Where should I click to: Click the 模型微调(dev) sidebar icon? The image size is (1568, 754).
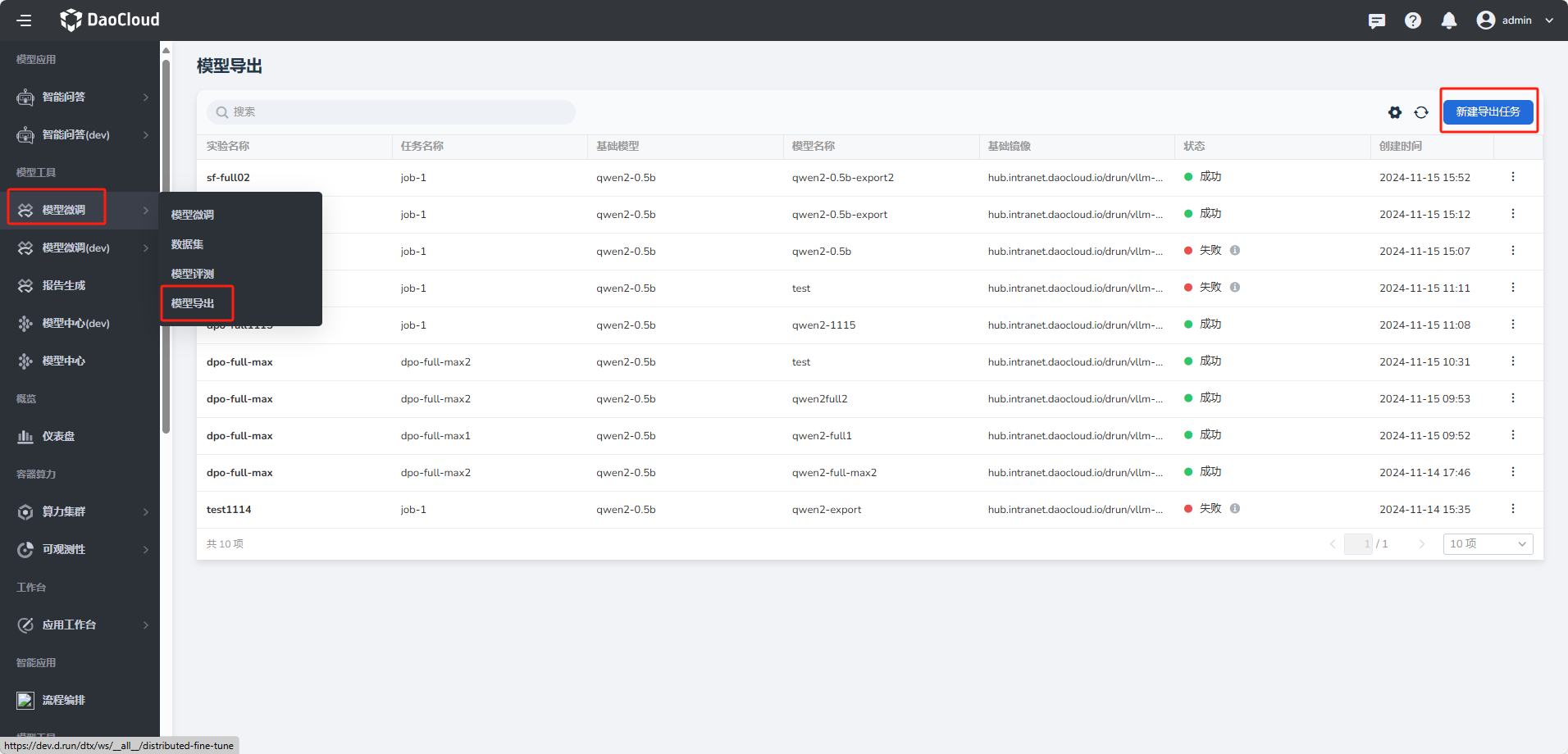25,248
